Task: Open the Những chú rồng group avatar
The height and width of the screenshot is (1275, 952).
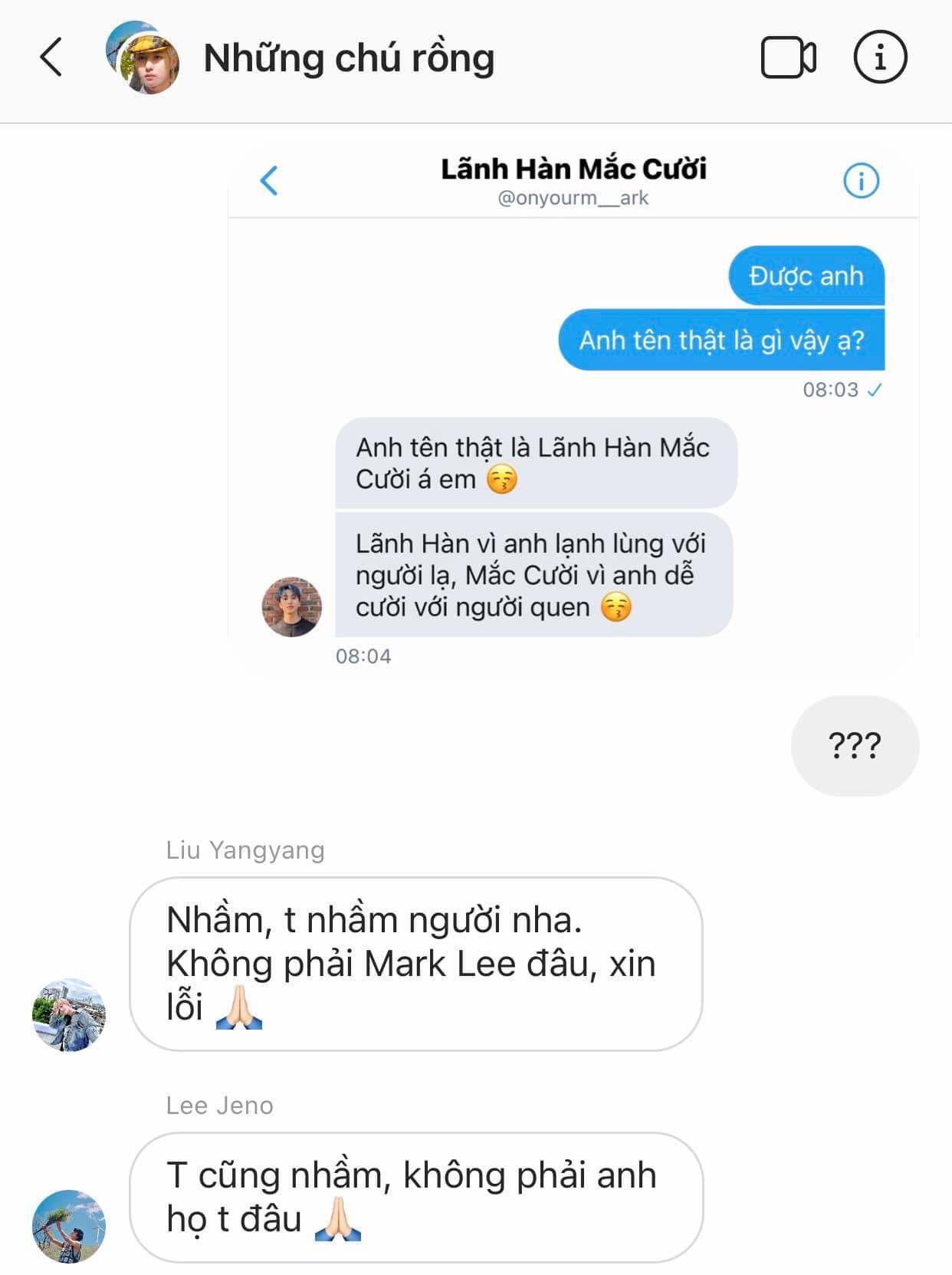Action: [x=142, y=58]
